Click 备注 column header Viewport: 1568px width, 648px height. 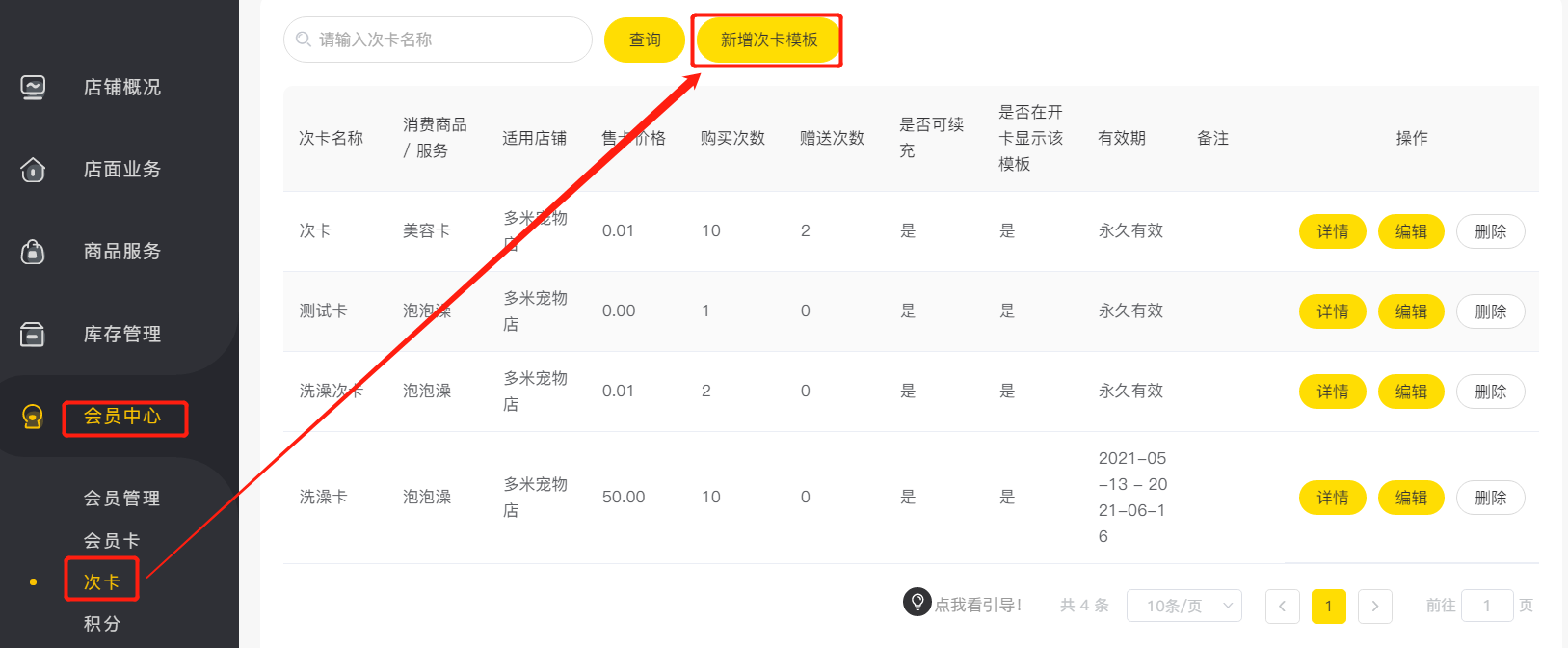[1213, 138]
